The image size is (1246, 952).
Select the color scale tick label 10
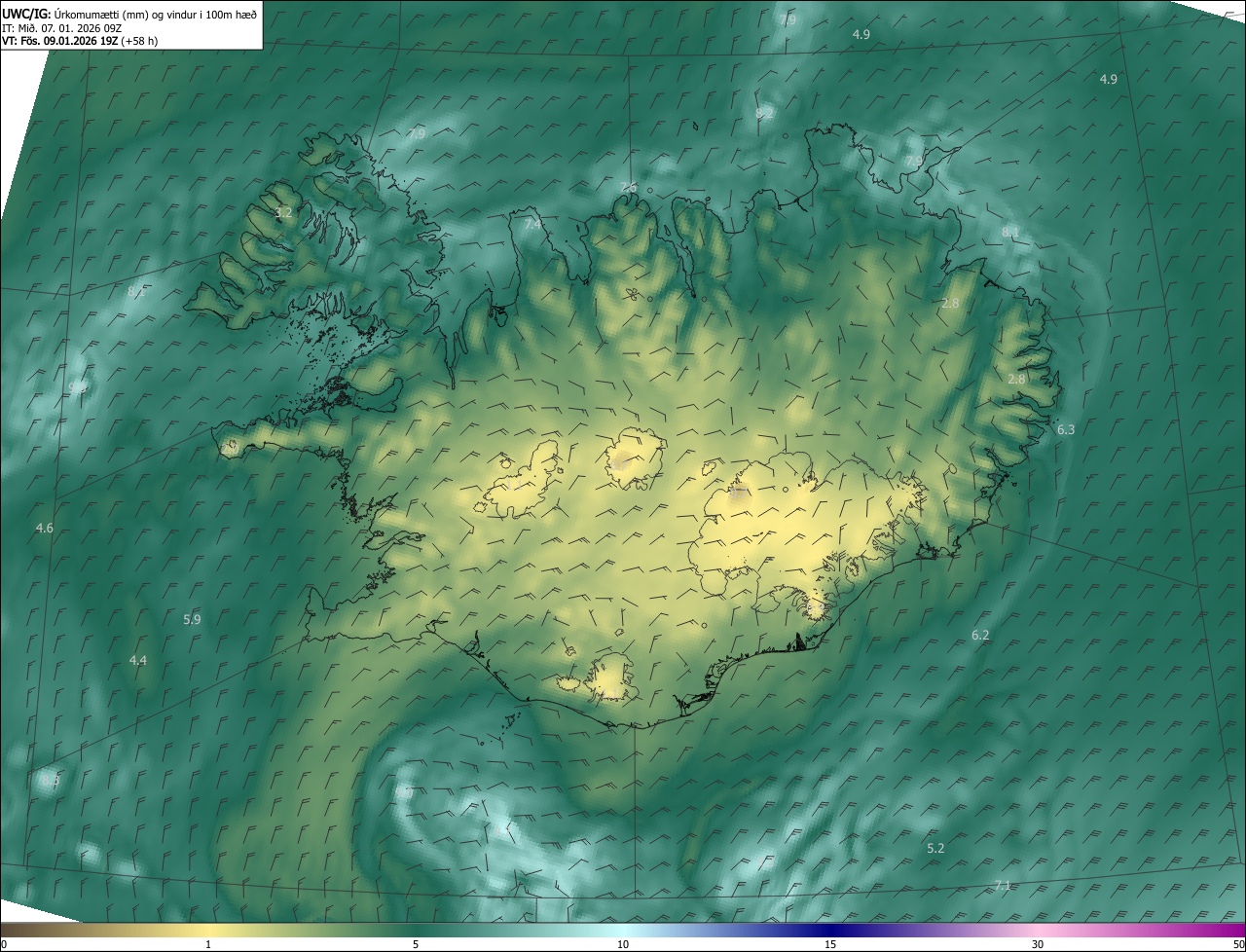[623, 944]
